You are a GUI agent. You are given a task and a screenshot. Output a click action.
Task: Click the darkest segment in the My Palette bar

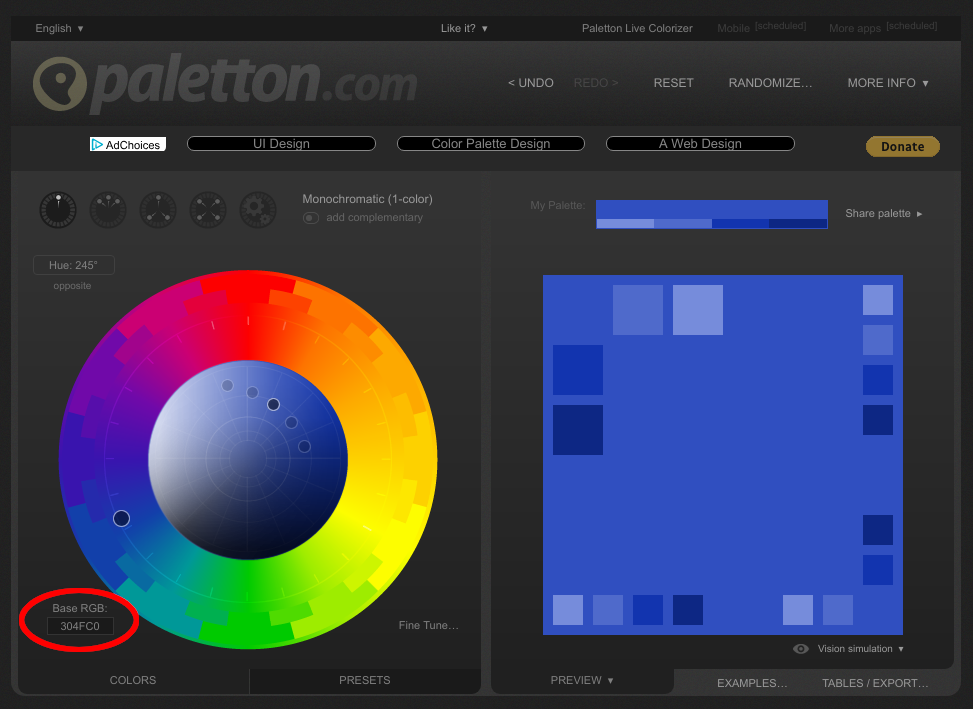click(x=798, y=224)
